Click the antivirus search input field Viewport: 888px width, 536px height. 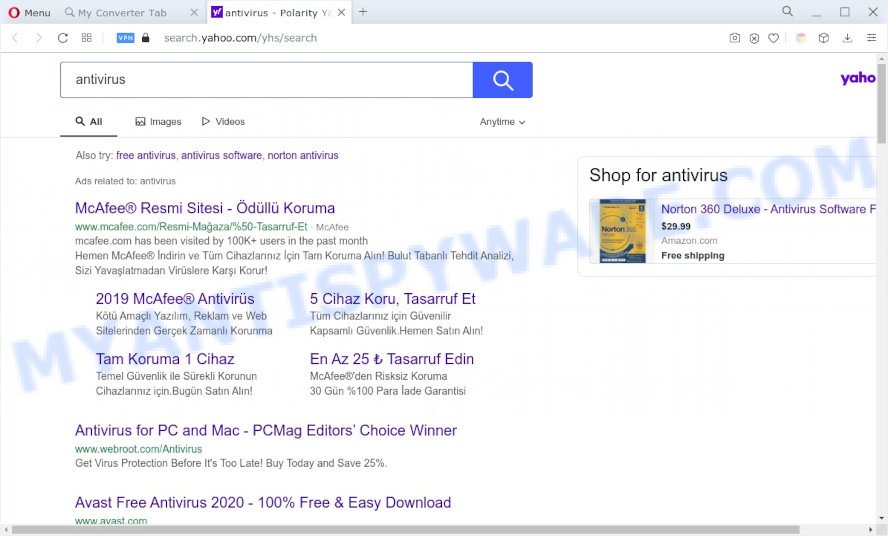[266, 80]
